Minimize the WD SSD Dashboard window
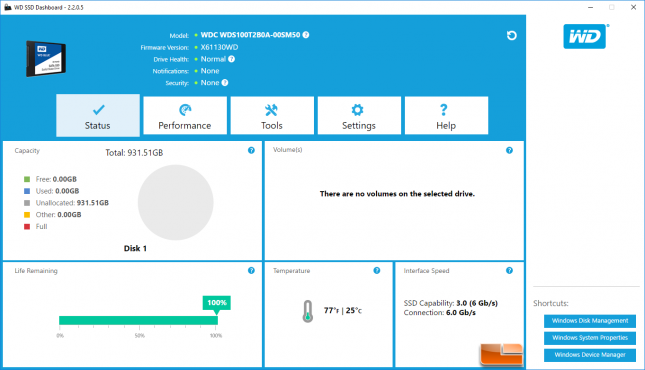The height and width of the screenshot is (370, 645). (590, 7)
